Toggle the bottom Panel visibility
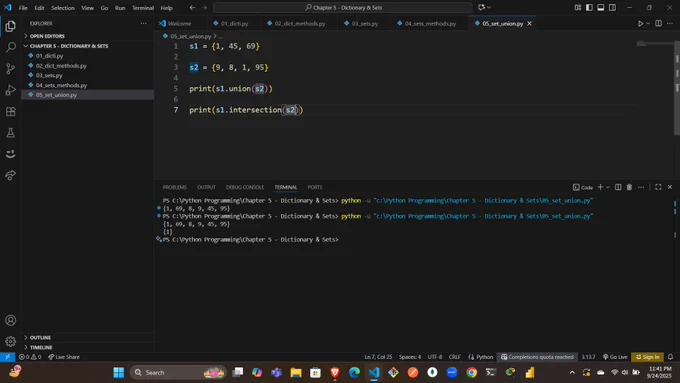The width and height of the screenshot is (680, 383). 601,7
